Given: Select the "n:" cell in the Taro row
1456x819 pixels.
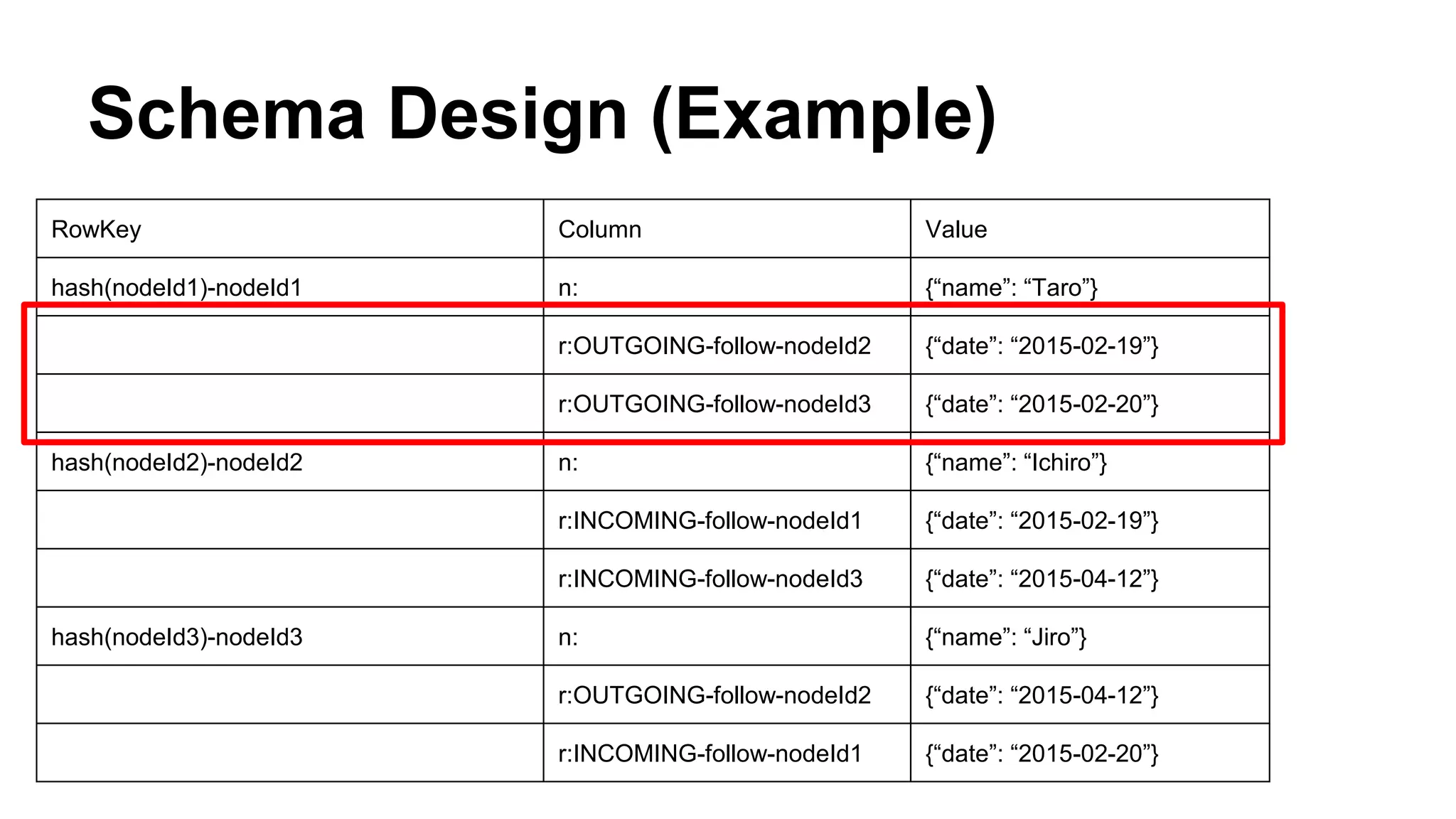Looking at the screenshot, I should point(727,287).
